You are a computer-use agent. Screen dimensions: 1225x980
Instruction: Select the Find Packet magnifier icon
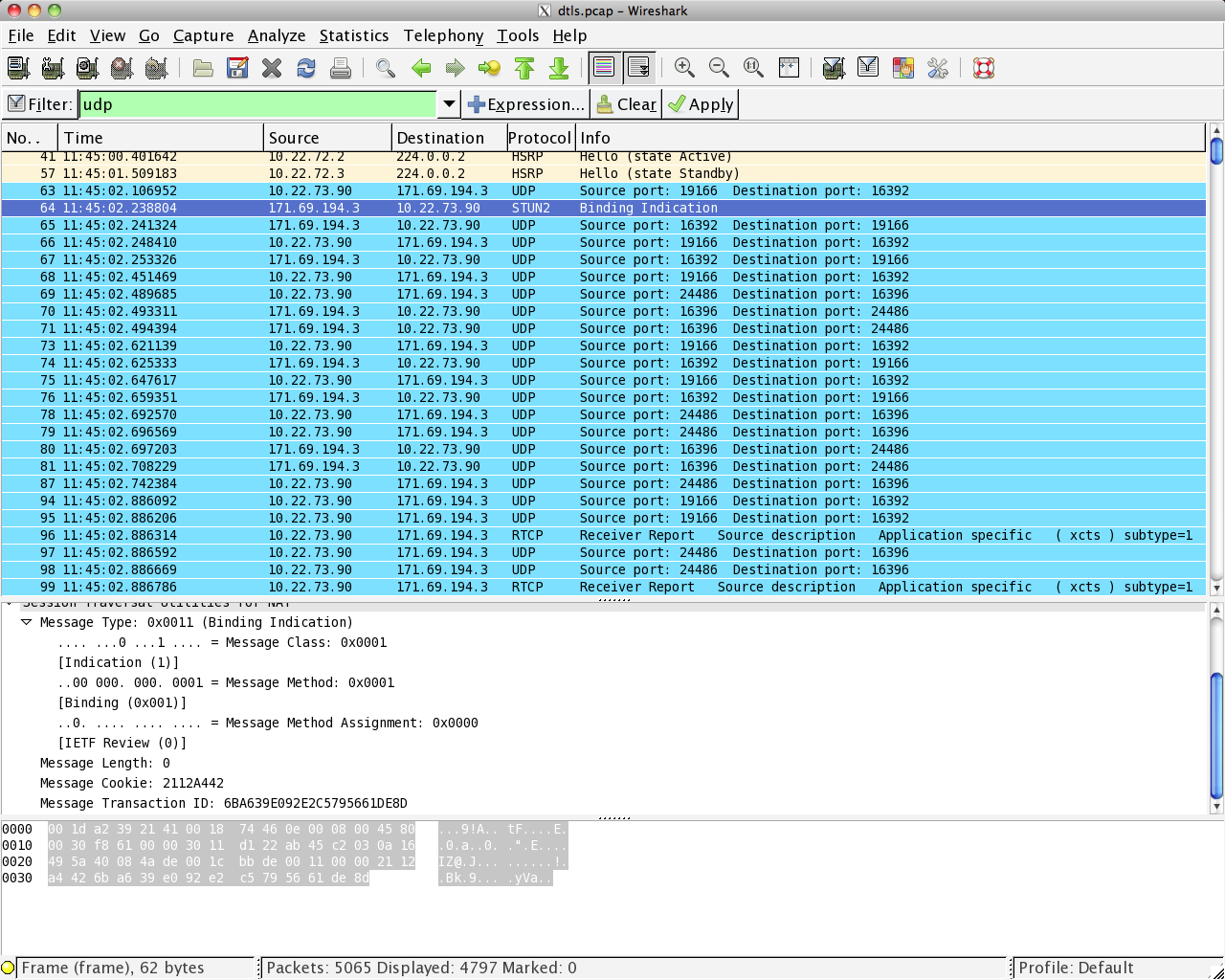386,68
